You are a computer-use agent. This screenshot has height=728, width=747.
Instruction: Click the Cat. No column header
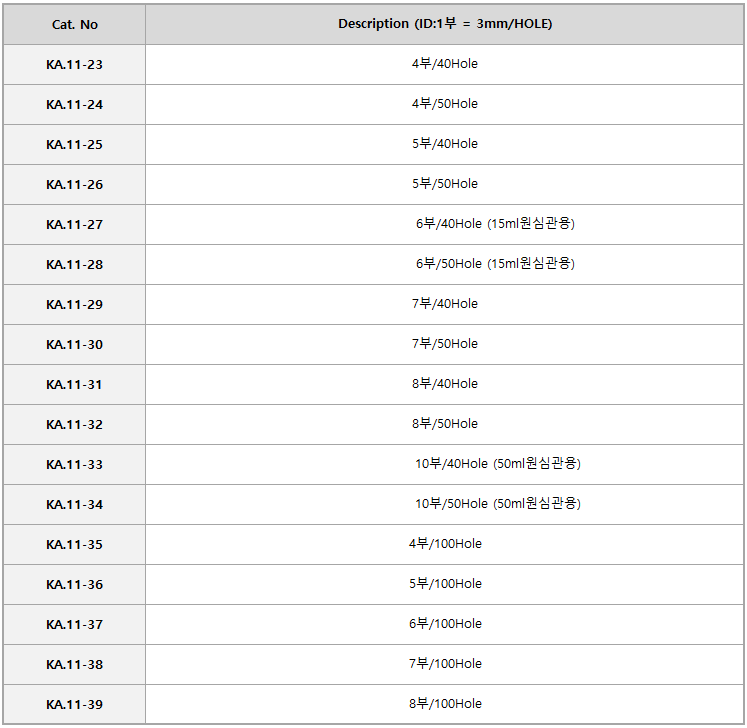74,24
